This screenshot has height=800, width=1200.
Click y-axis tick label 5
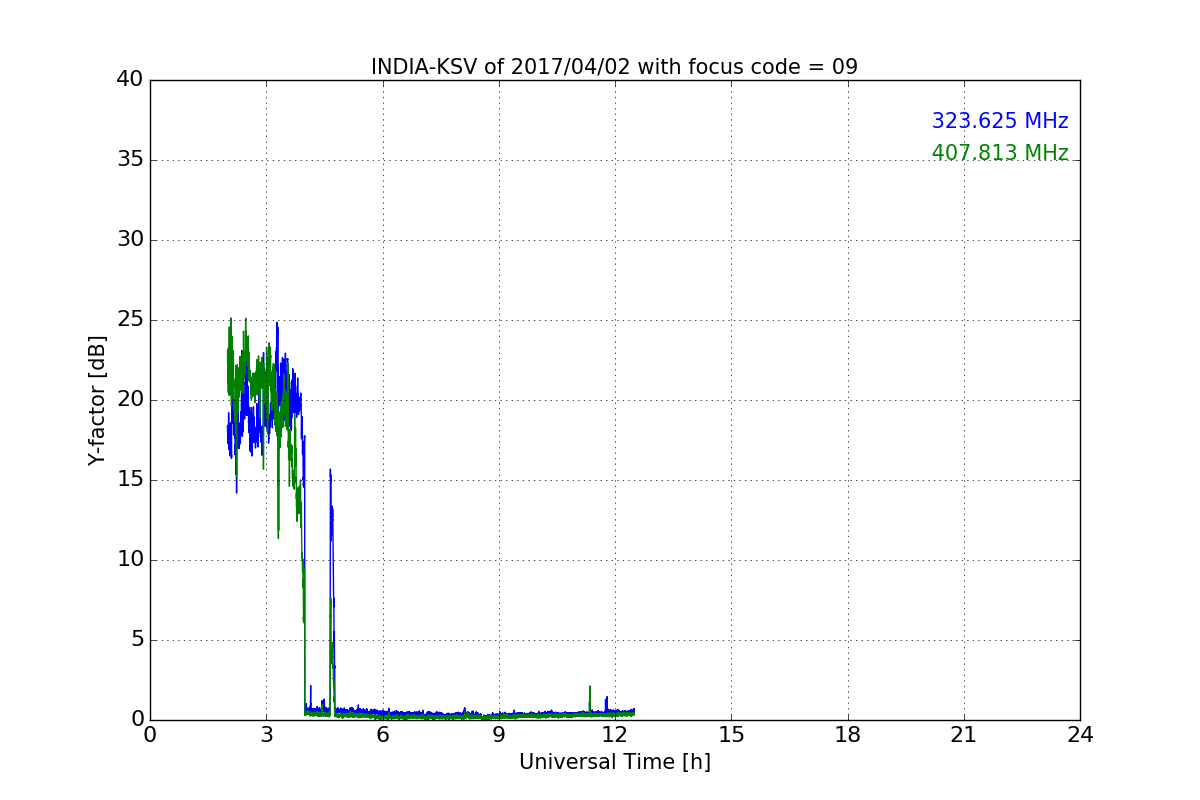(137, 640)
